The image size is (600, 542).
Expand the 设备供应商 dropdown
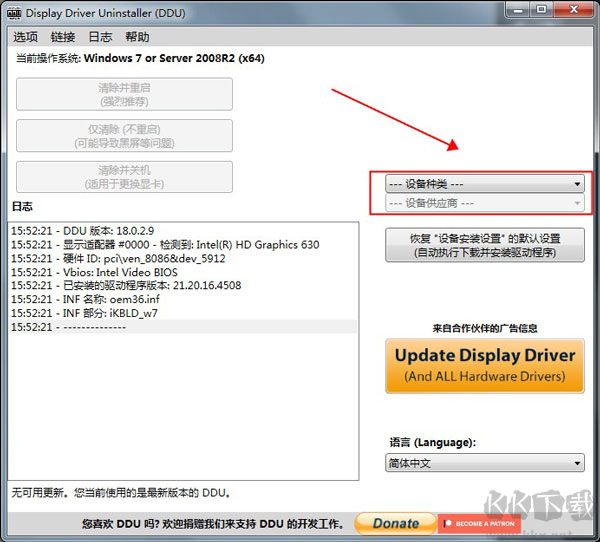(x=485, y=203)
